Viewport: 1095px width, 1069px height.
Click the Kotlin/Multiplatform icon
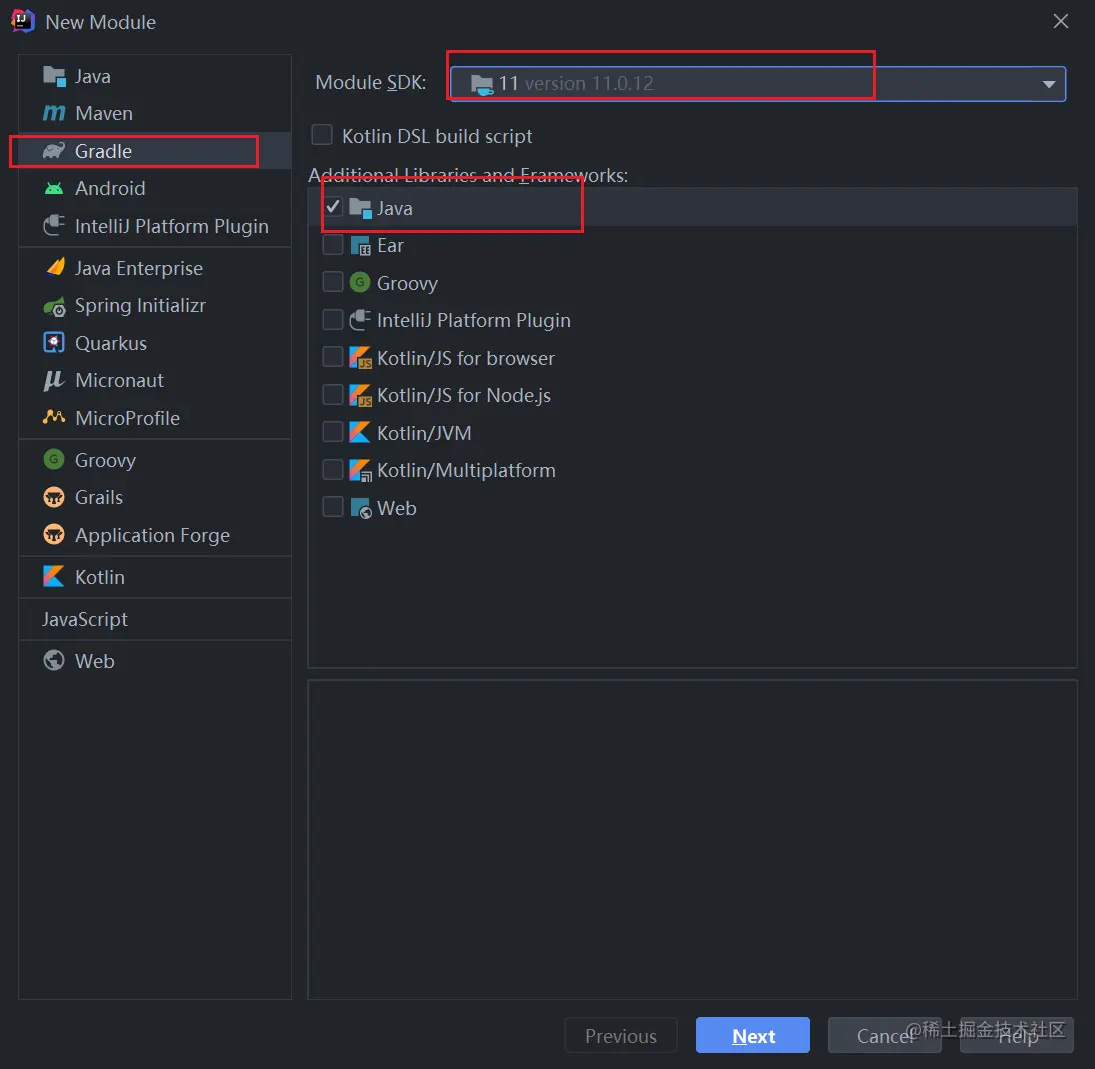pos(360,470)
